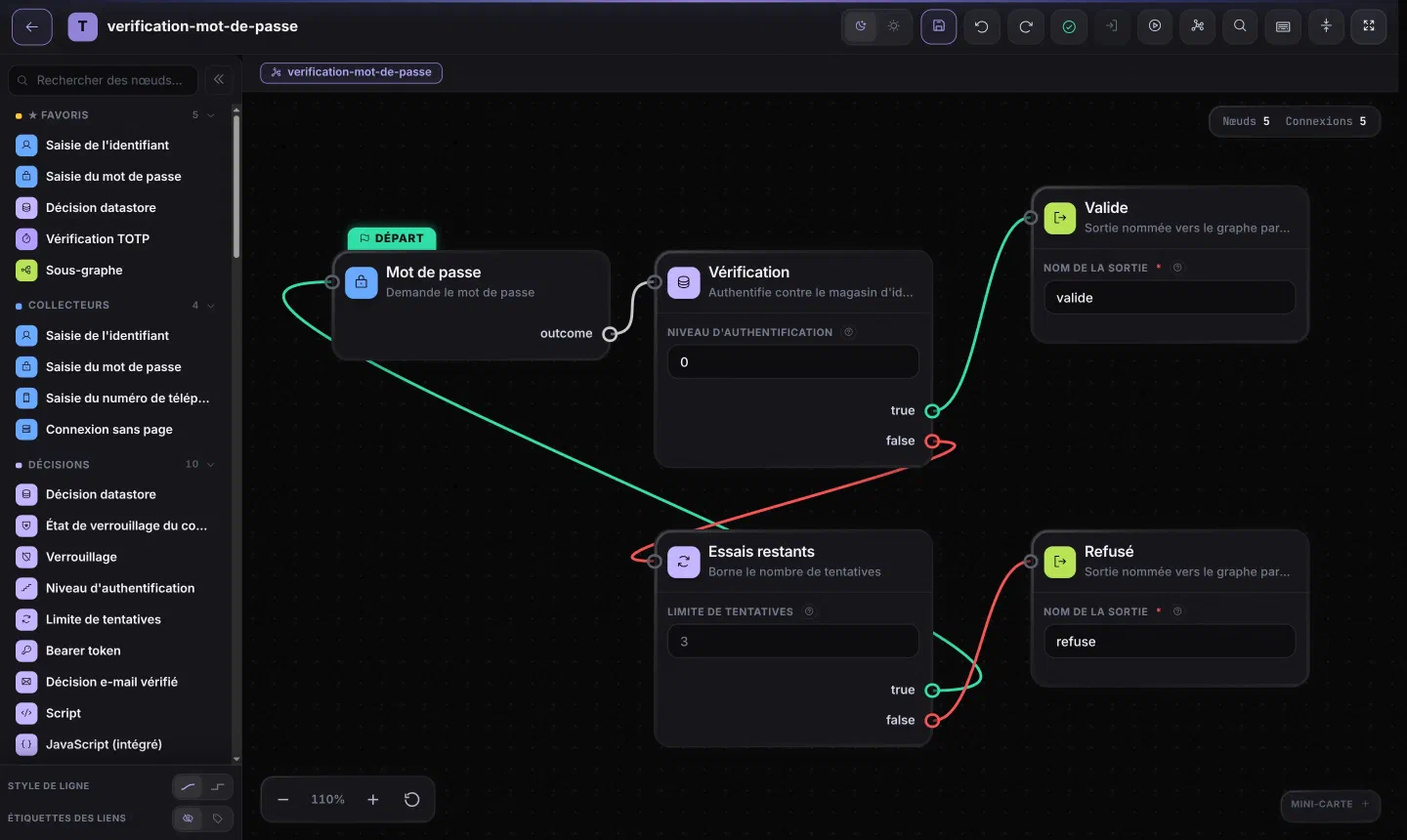Select stepped line style
Image resolution: width=1407 pixels, height=840 pixels.
[x=218, y=786]
